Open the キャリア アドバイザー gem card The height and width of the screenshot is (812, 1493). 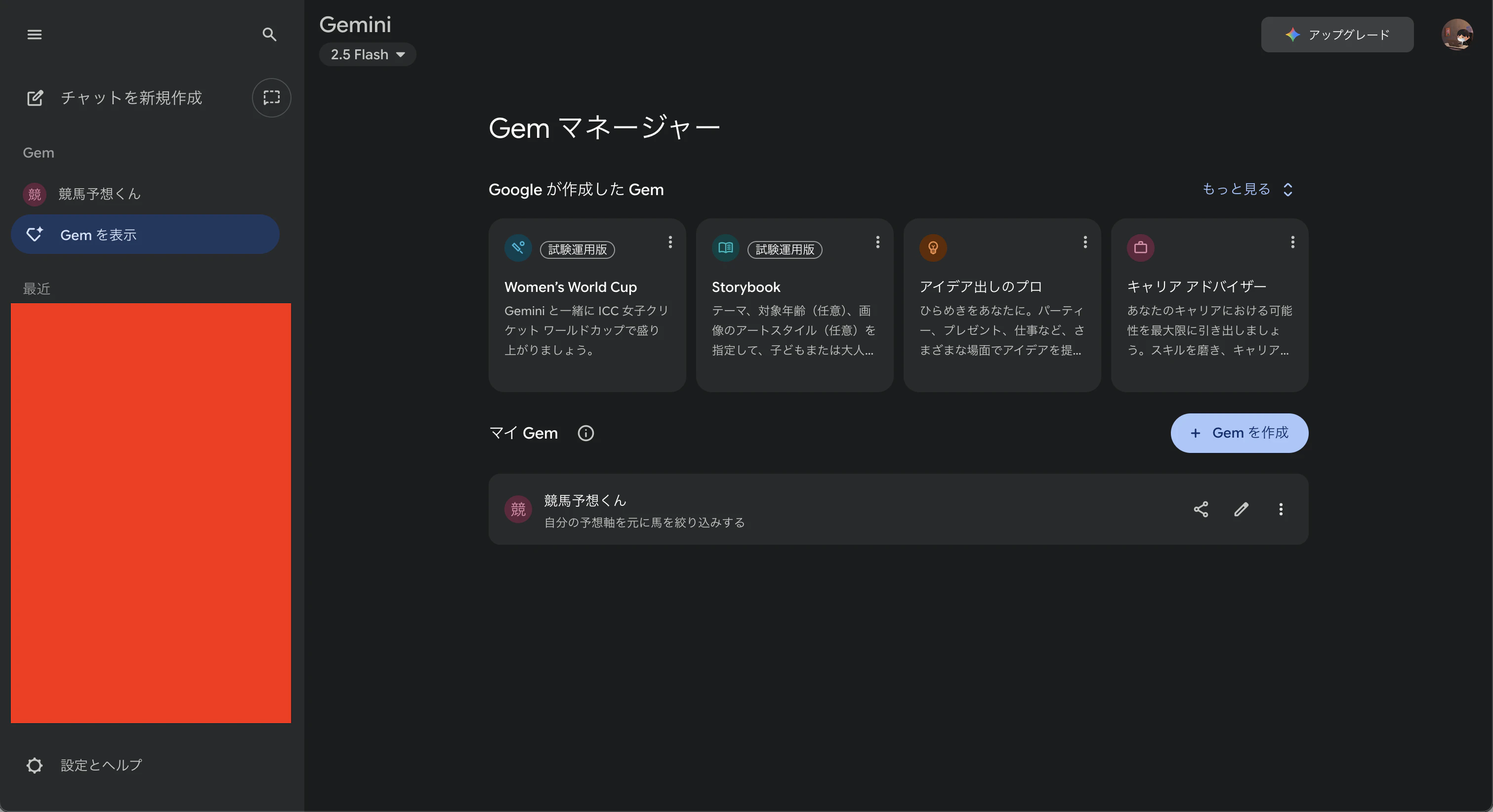coord(1209,305)
